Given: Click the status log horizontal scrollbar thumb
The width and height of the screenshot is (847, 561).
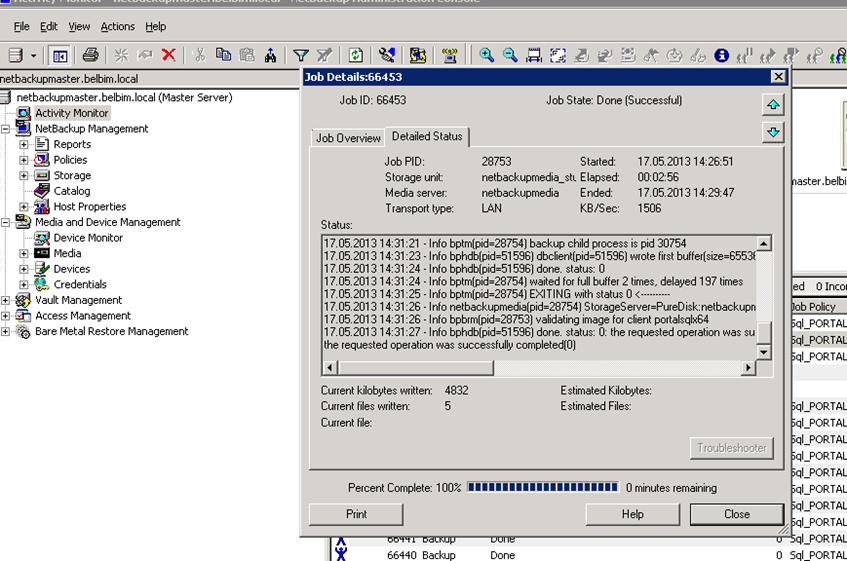Looking at the screenshot, I should click(x=415, y=368).
